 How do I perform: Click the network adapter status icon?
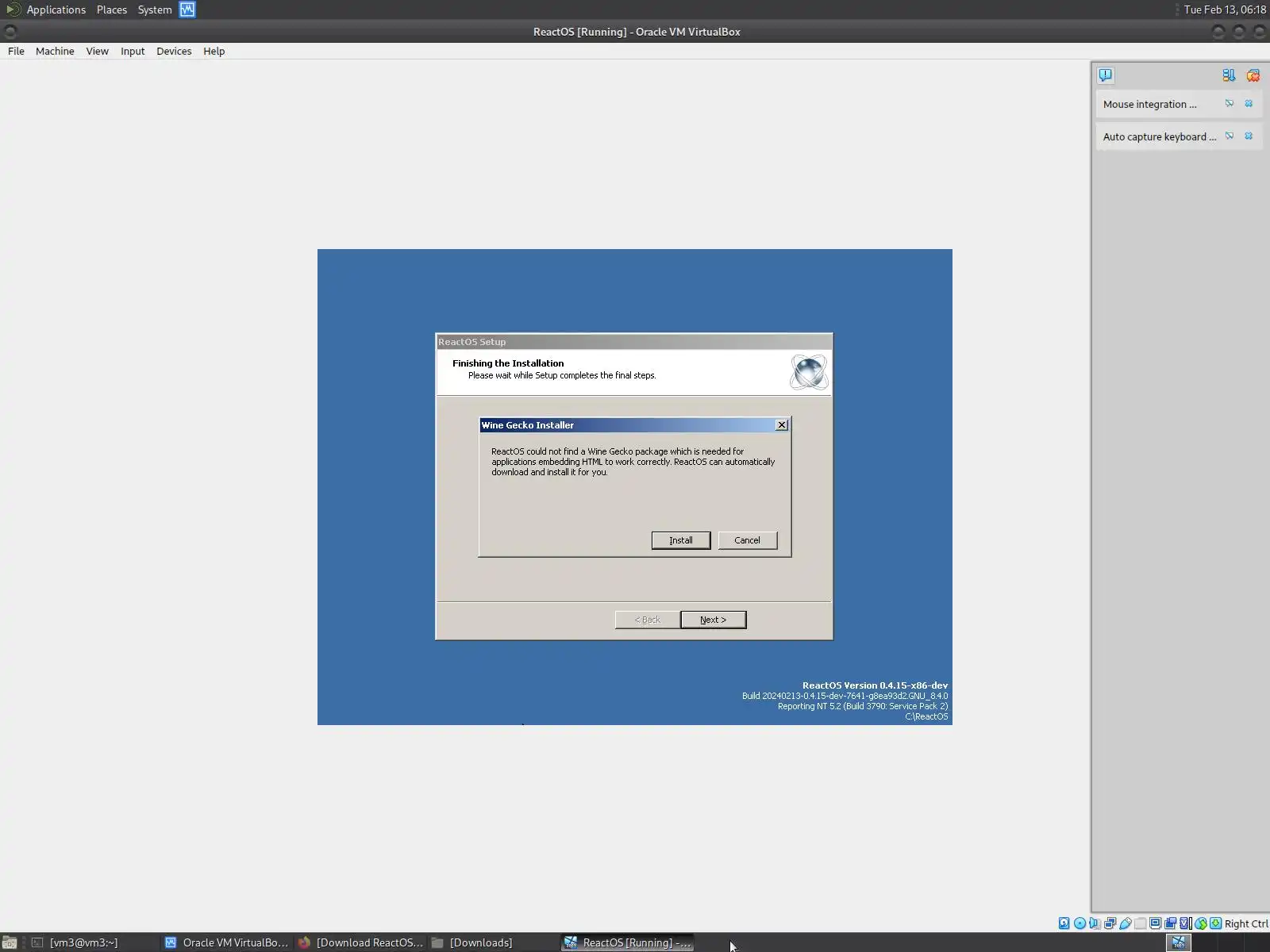pyautogui.click(x=1110, y=923)
